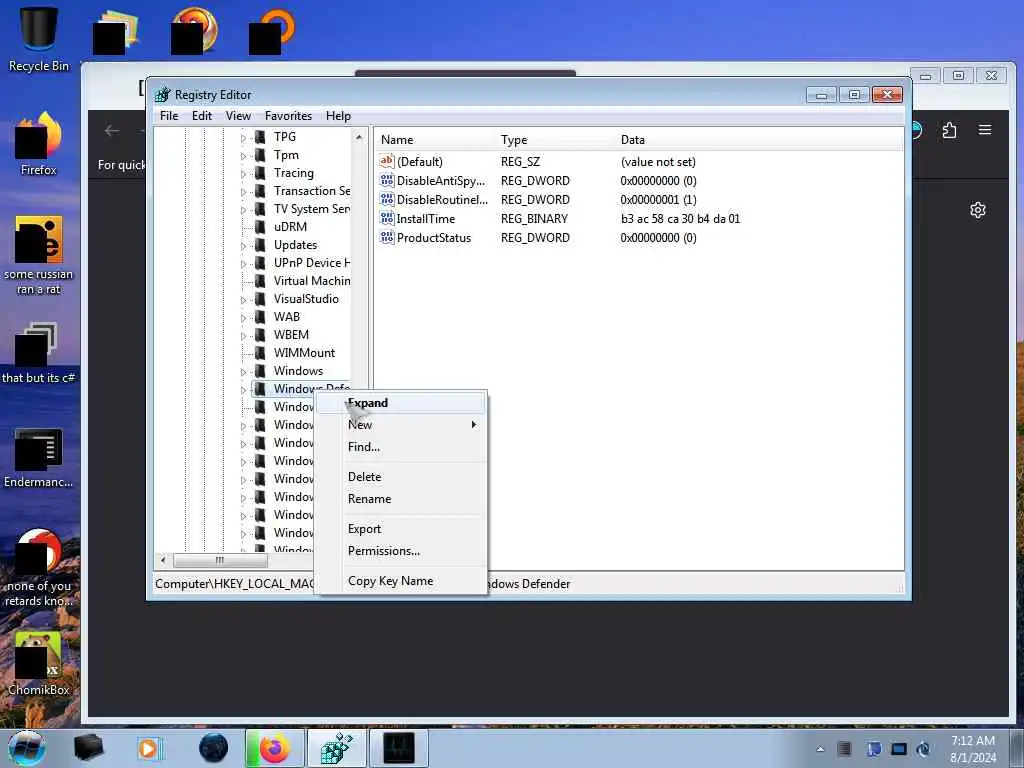Viewport: 1024px width, 768px height.
Task: Select Export in the context menu
Action: tap(401, 529)
